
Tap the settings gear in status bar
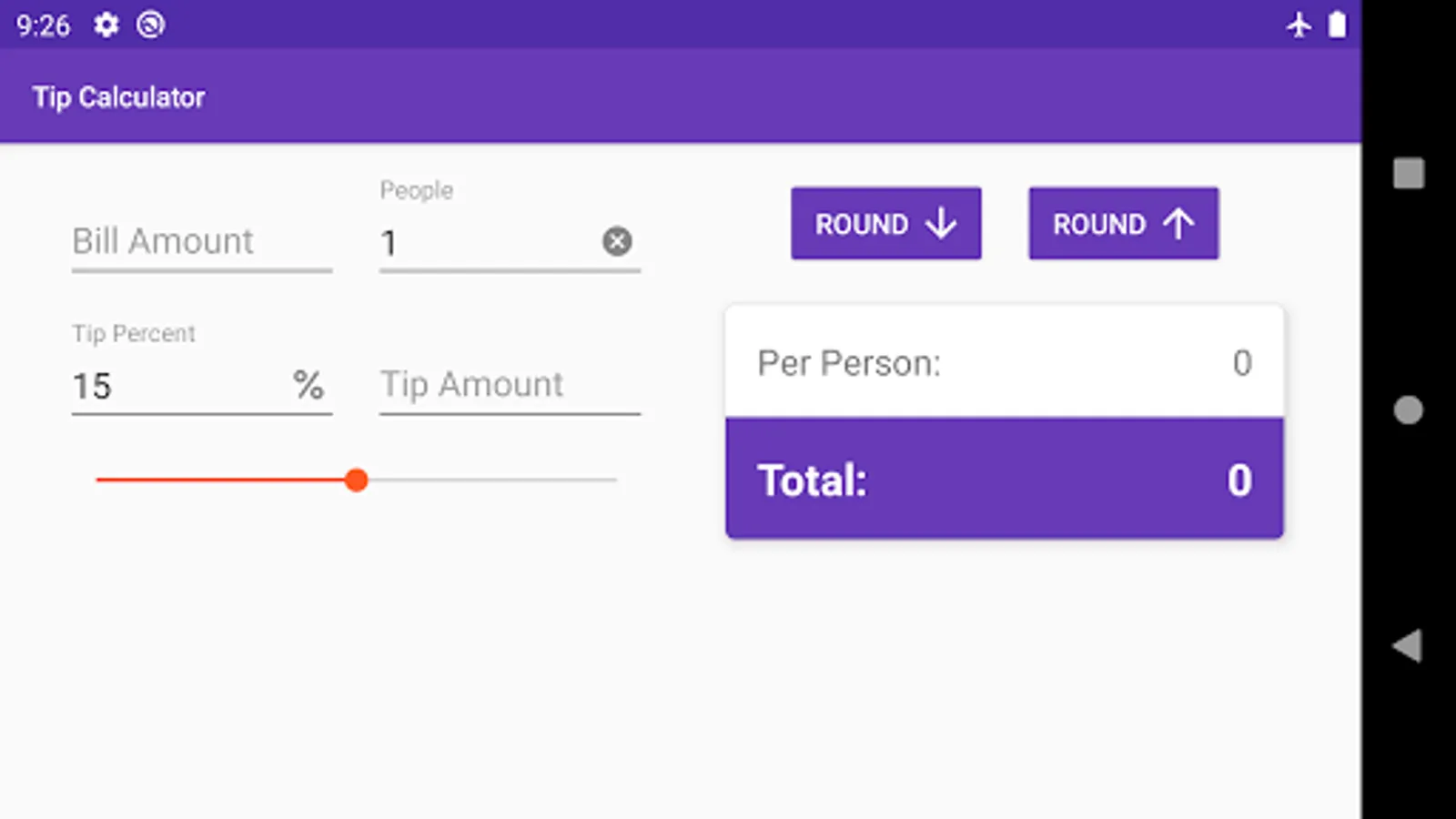click(106, 25)
